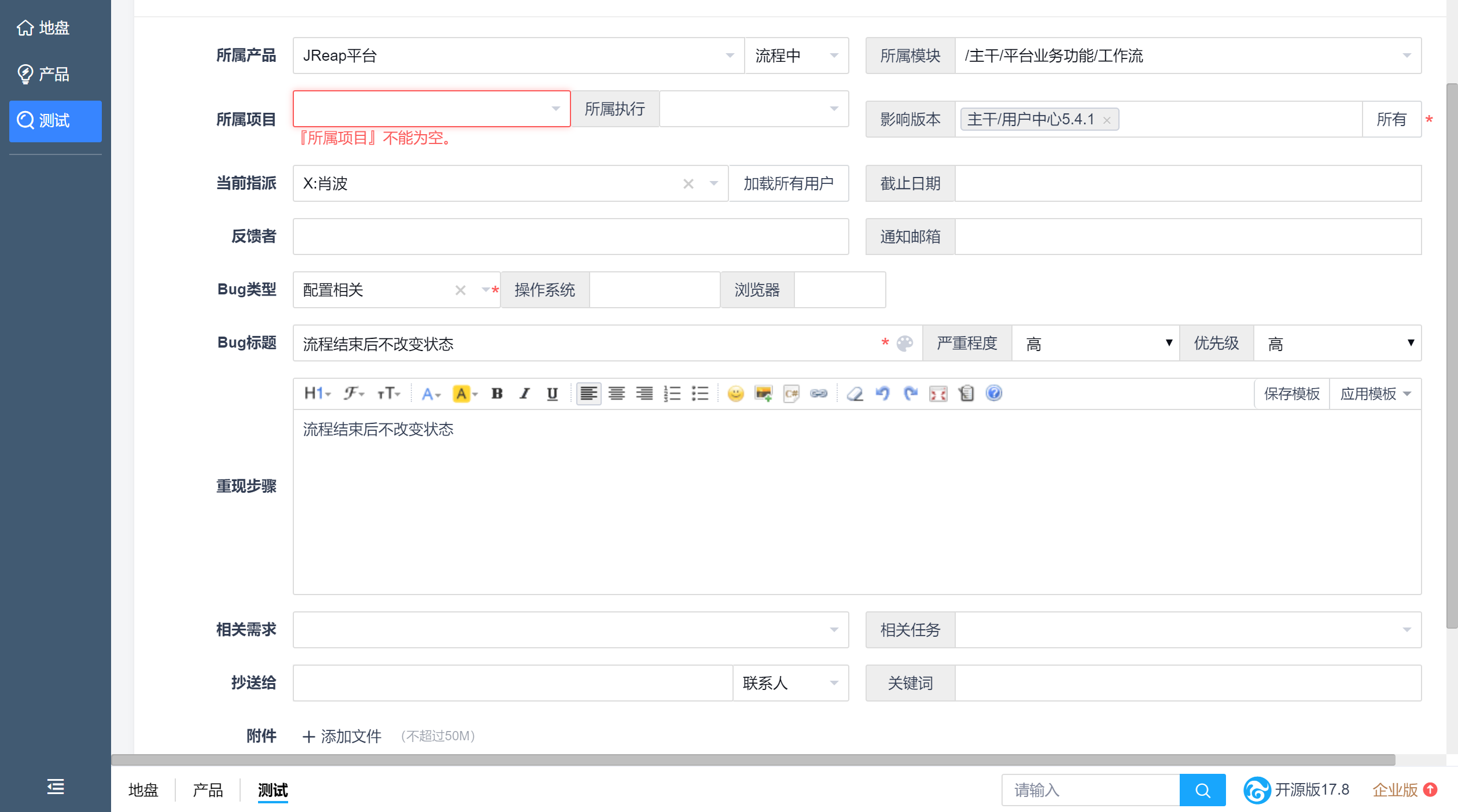Screen dimensions: 1458x812
Task: Click the eraser clear-formatting icon
Action: pos(855,394)
